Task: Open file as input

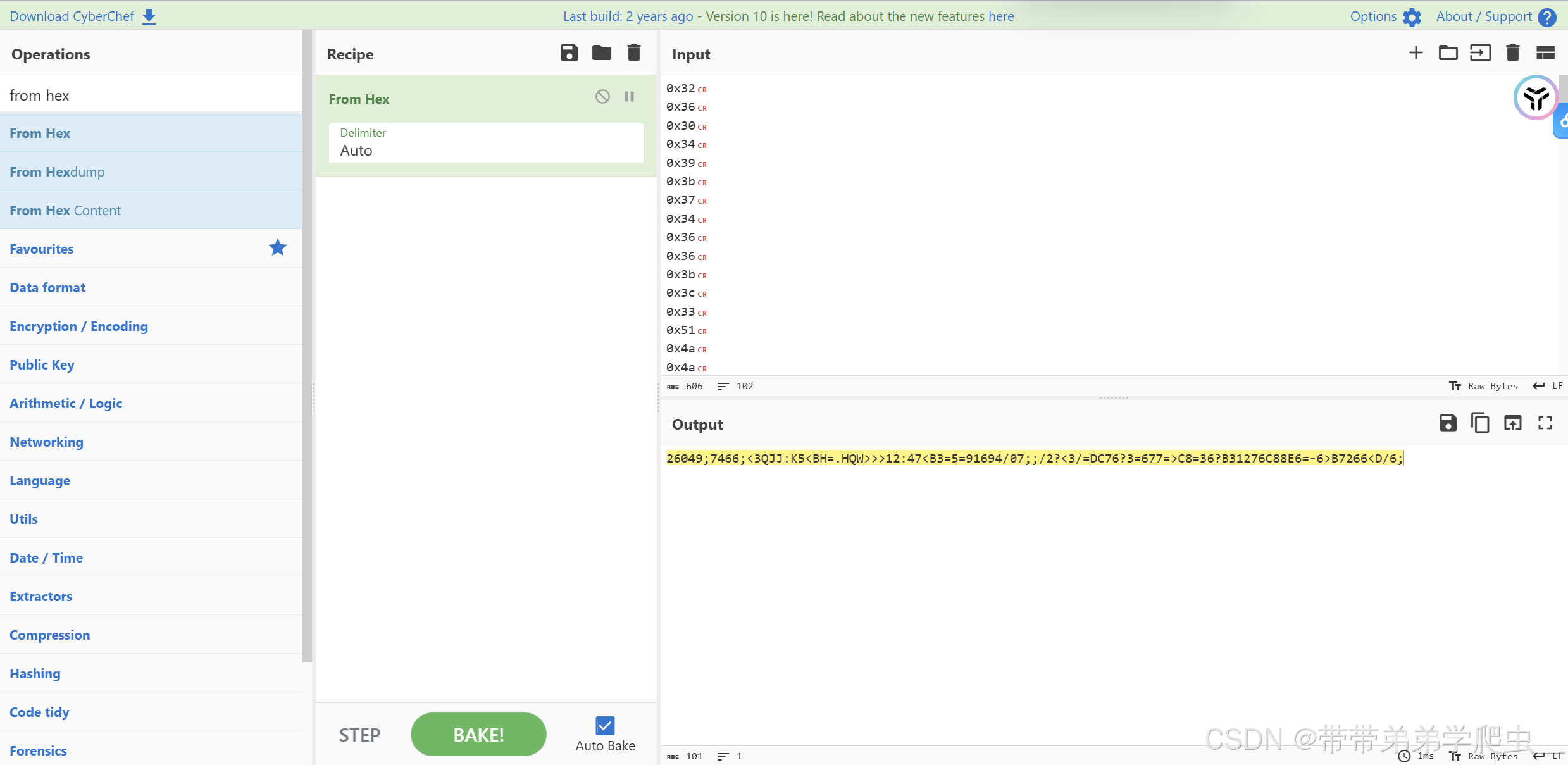Action: [1480, 53]
